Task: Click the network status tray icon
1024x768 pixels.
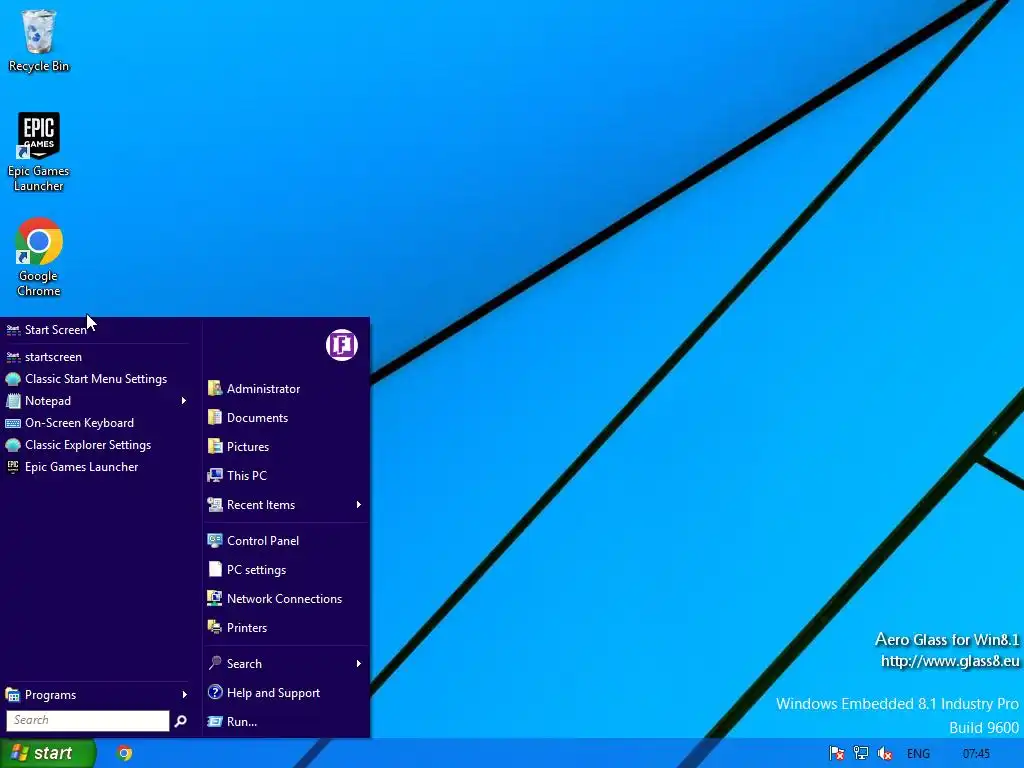Action: (x=861, y=754)
